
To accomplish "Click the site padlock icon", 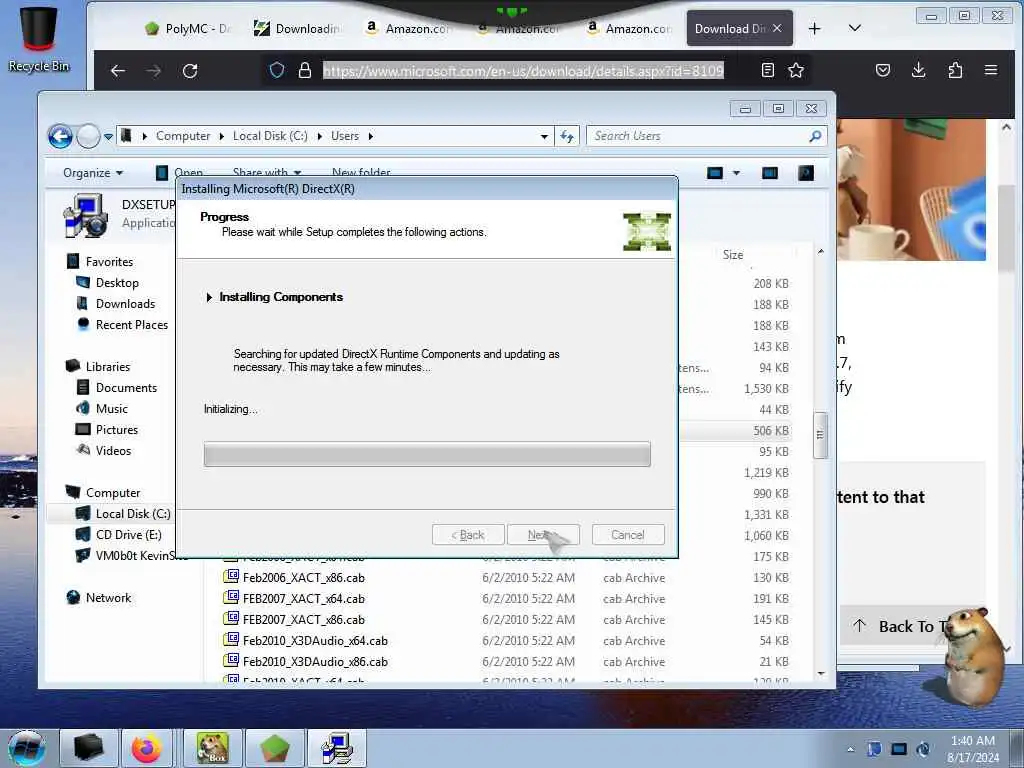I will point(304,70).
